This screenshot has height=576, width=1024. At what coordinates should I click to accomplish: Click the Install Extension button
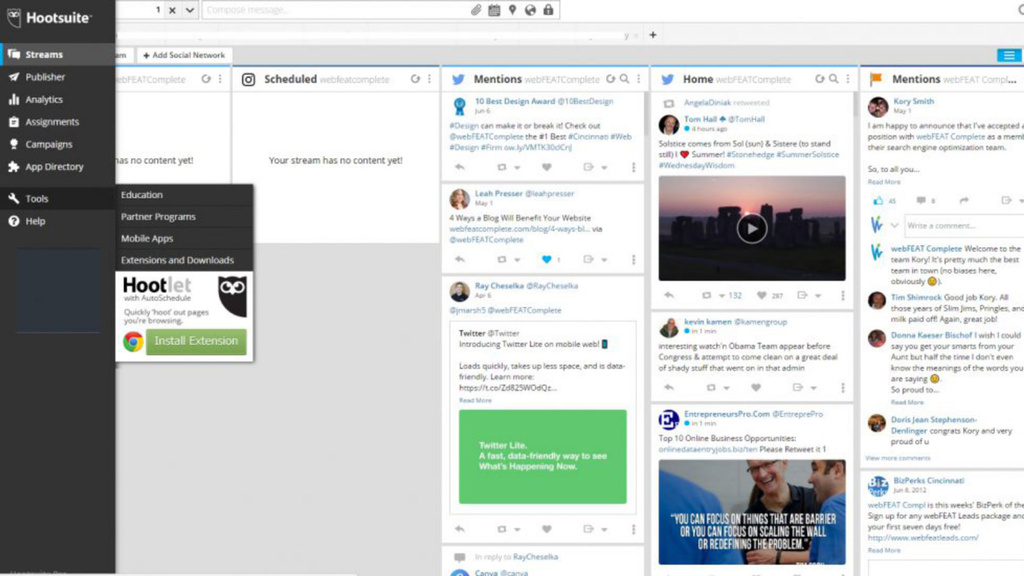[196, 341]
